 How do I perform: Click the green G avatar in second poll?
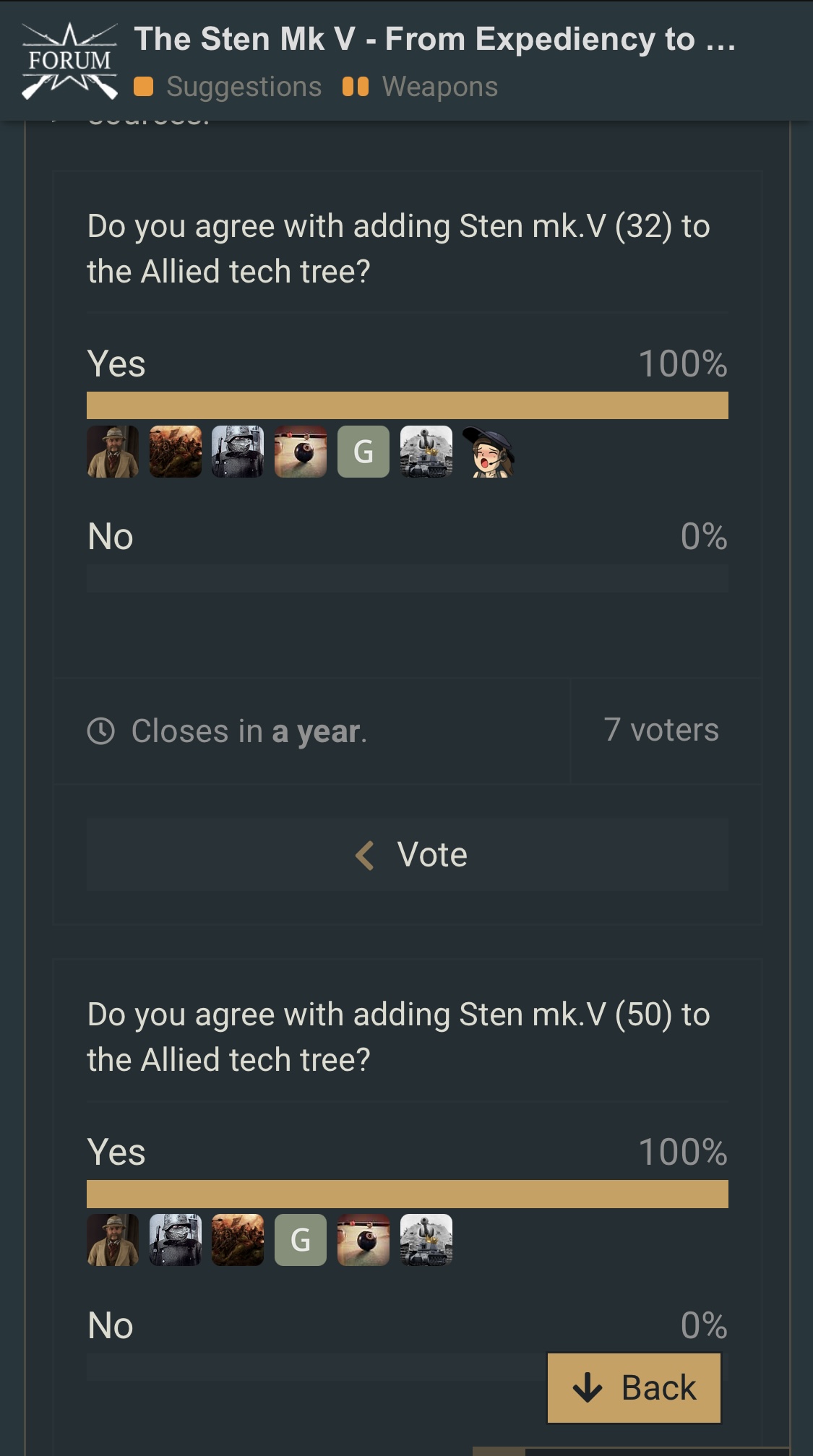[301, 1240]
